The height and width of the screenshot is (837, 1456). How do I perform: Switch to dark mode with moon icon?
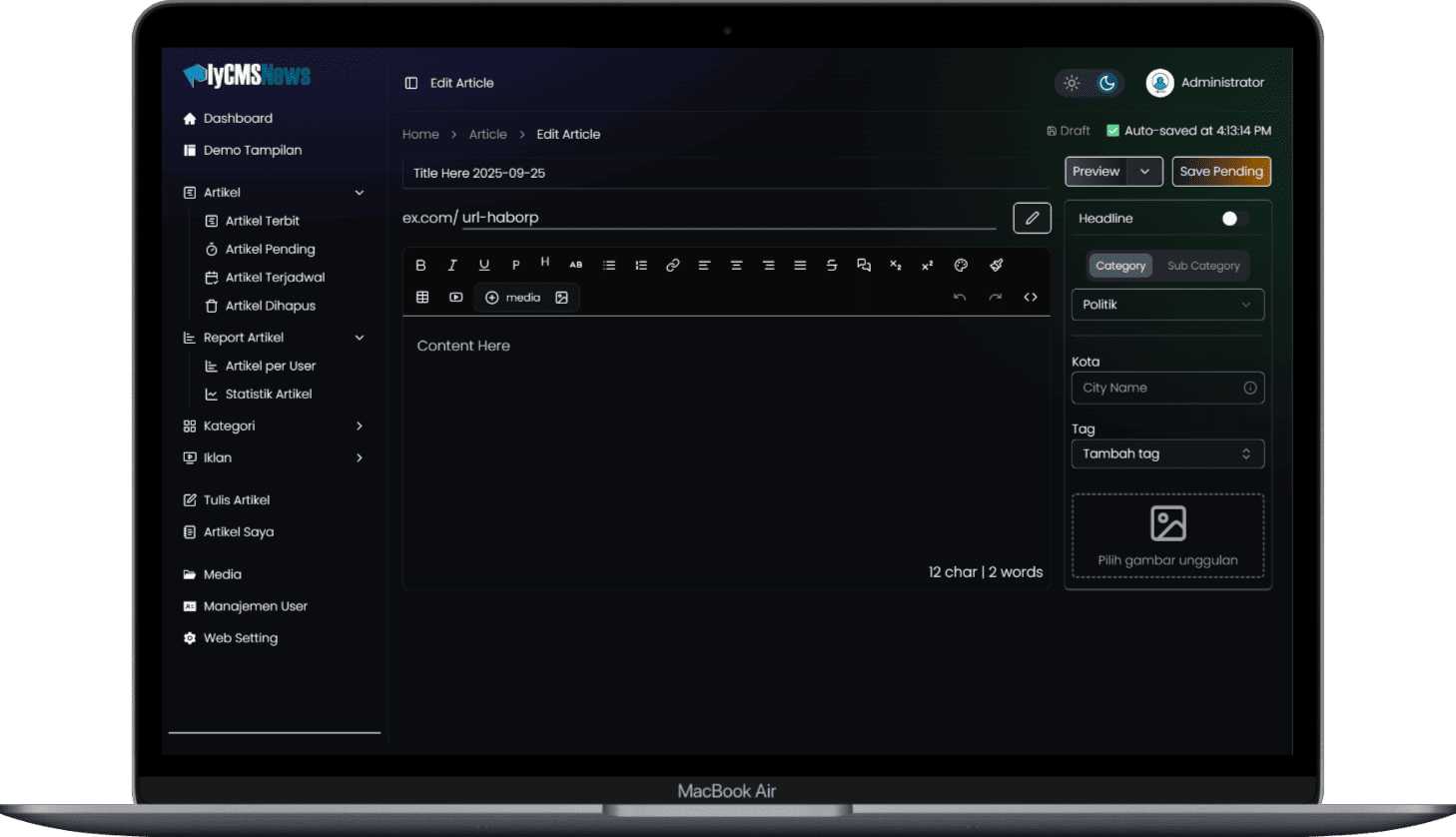[1106, 83]
